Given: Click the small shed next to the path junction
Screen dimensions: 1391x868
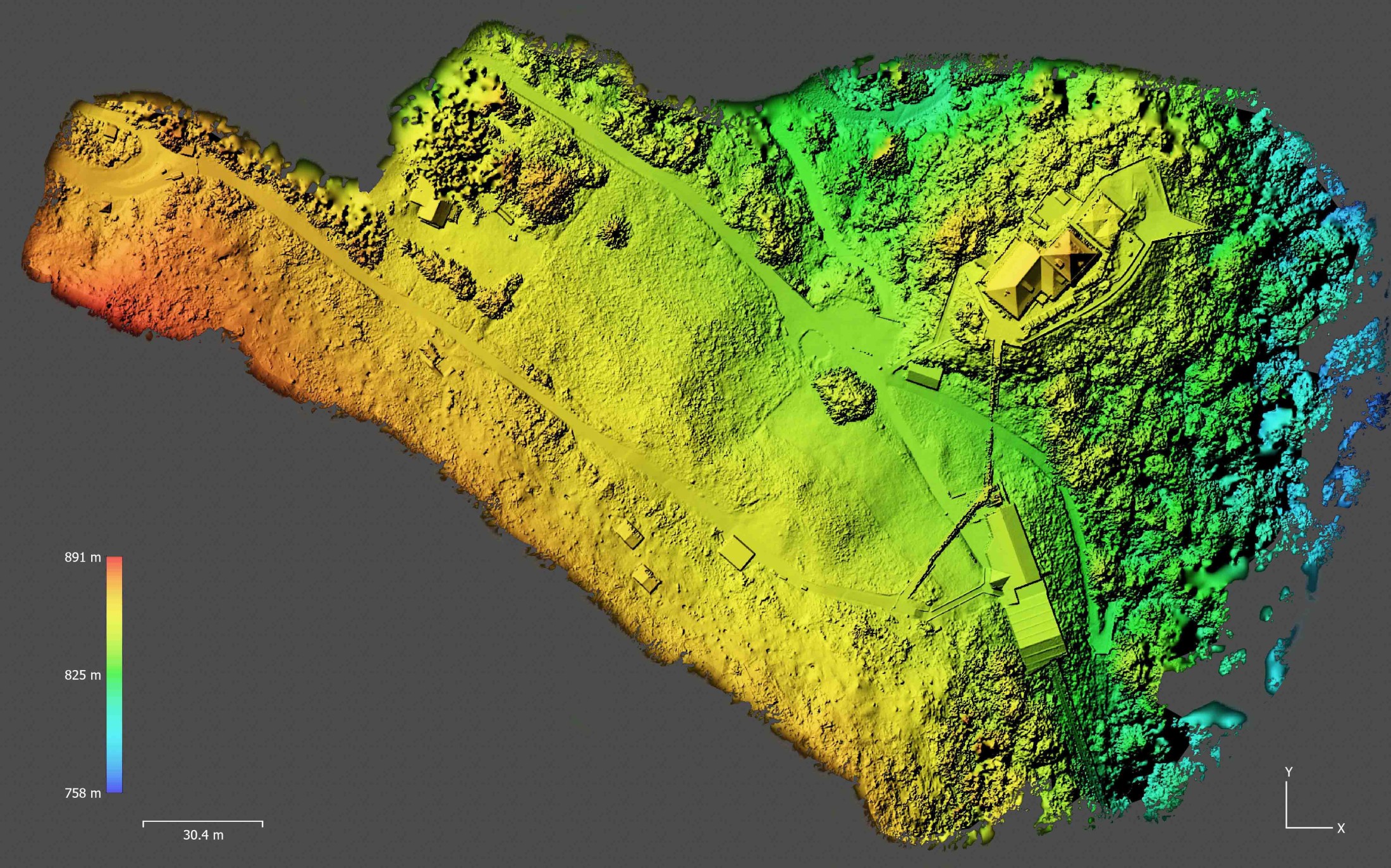Looking at the screenshot, I should (924, 375).
